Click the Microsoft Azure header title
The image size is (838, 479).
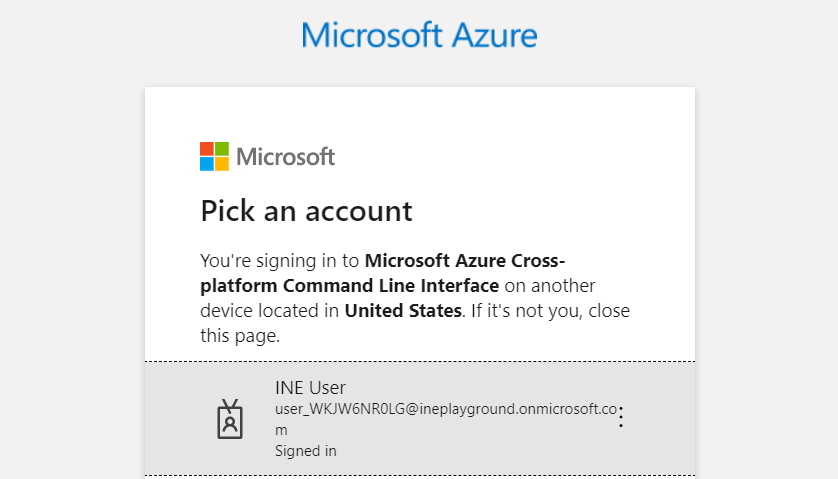pyautogui.click(x=419, y=36)
